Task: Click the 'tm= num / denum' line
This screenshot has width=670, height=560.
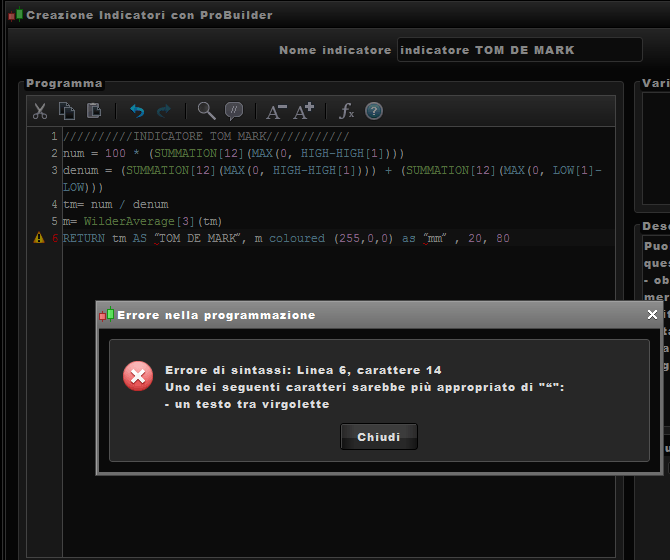Action: 116,204
